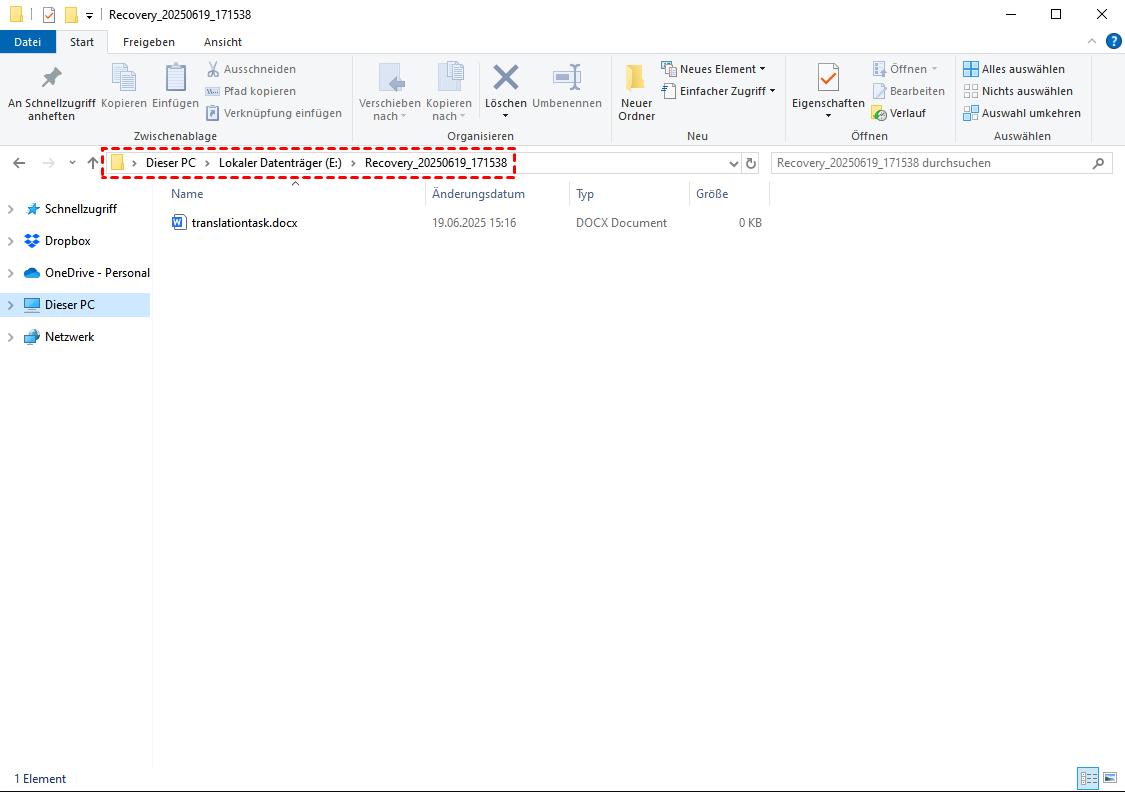The image size is (1125, 792).
Task: Open the Datei menu tab
Action: (27, 42)
